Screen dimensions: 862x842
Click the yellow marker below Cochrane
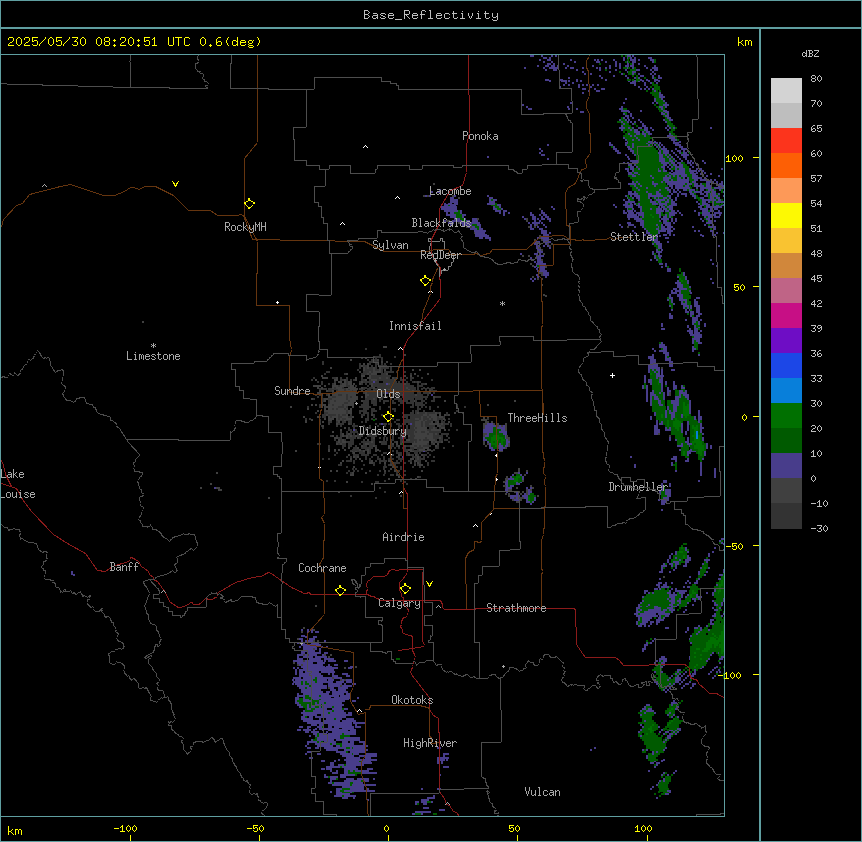340,590
